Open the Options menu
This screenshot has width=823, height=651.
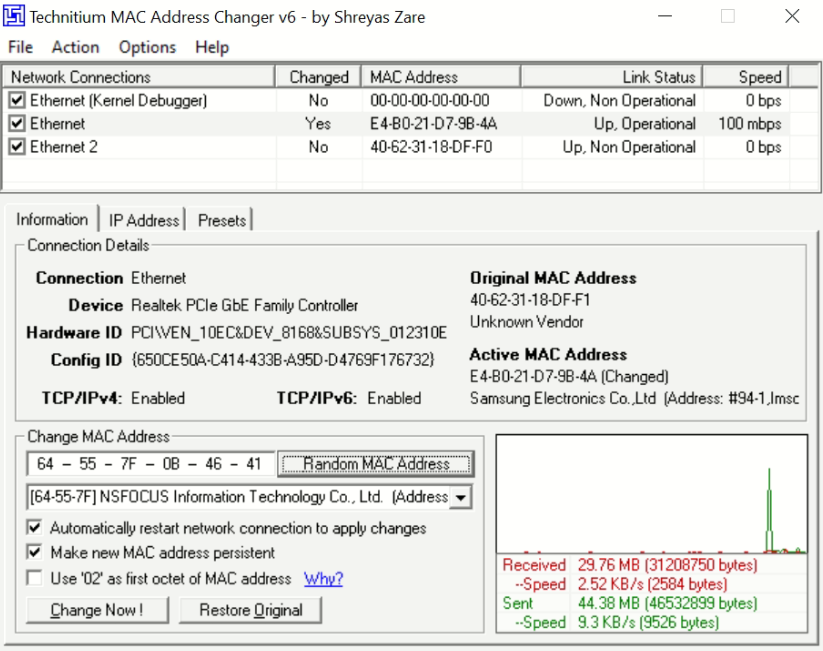(147, 47)
